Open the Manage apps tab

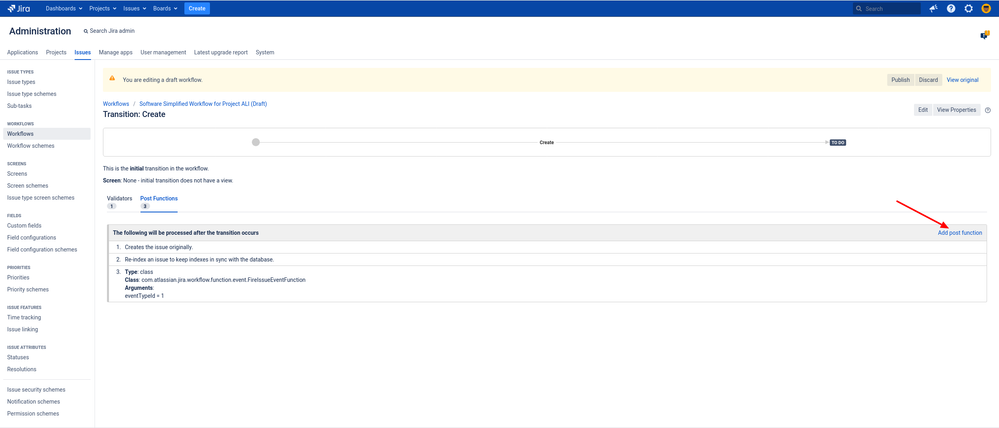pyautogui.click(x=116, y=52)
